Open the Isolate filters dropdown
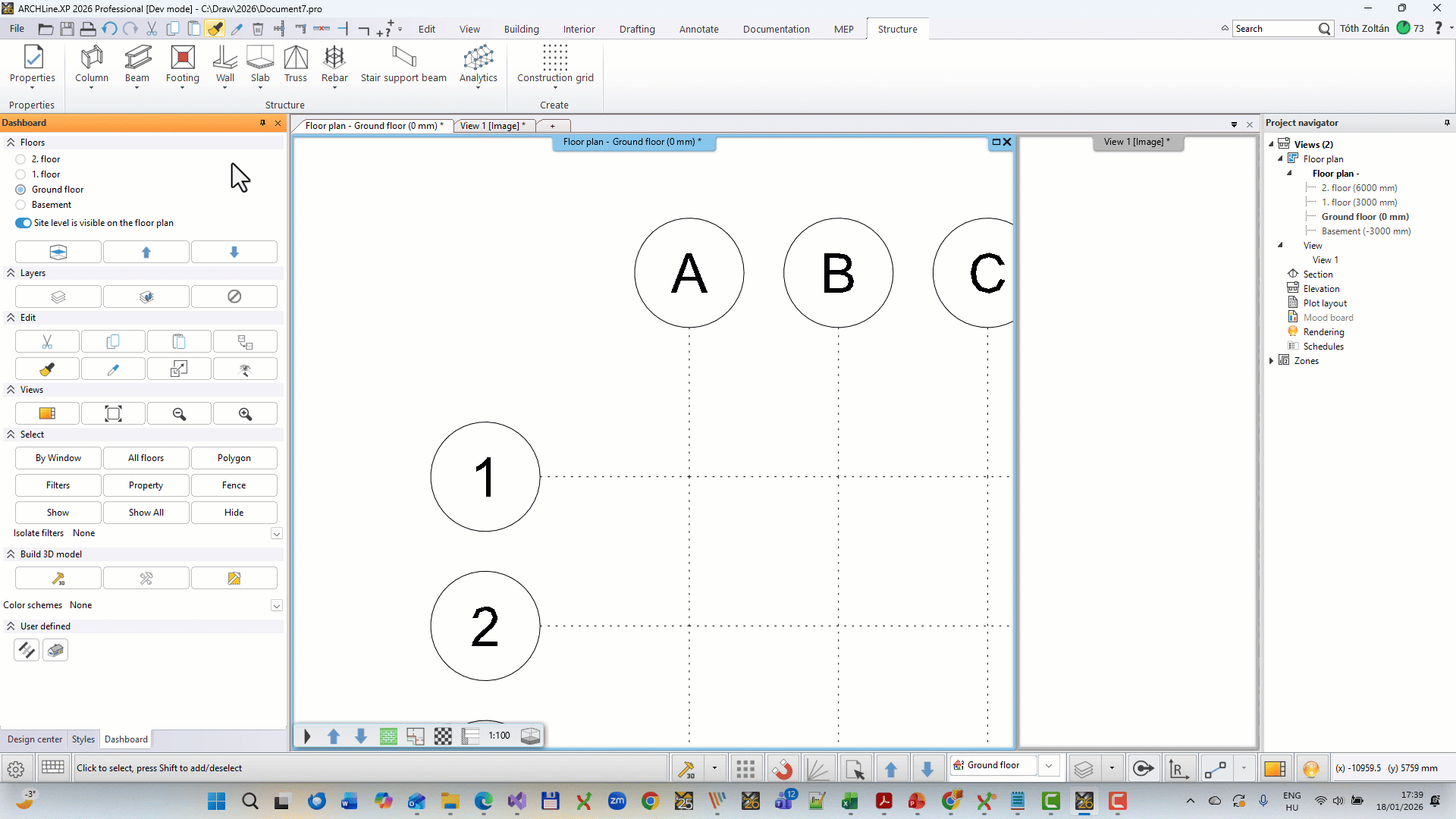This screenshot has height=819, width=1456. click(276, 533)
